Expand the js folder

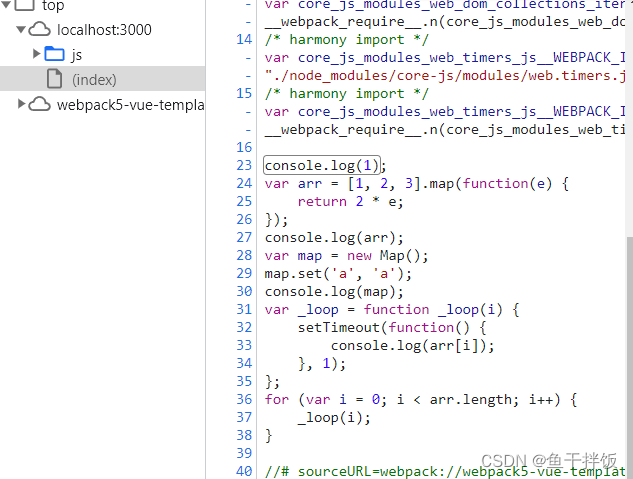(37, 54)
